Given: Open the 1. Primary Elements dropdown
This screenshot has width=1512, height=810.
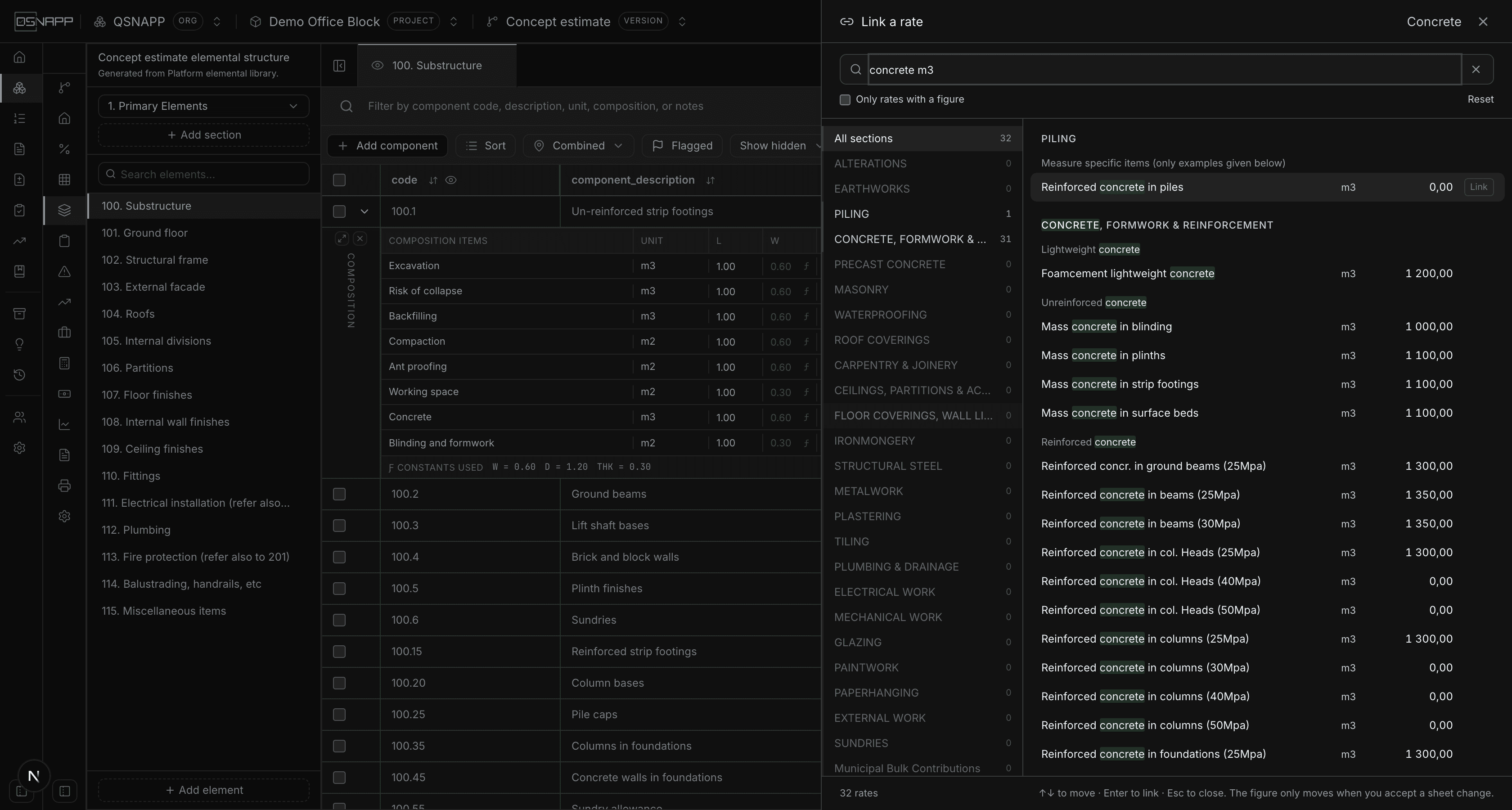Looking at the screenshot, I should (x=204, y=106).
